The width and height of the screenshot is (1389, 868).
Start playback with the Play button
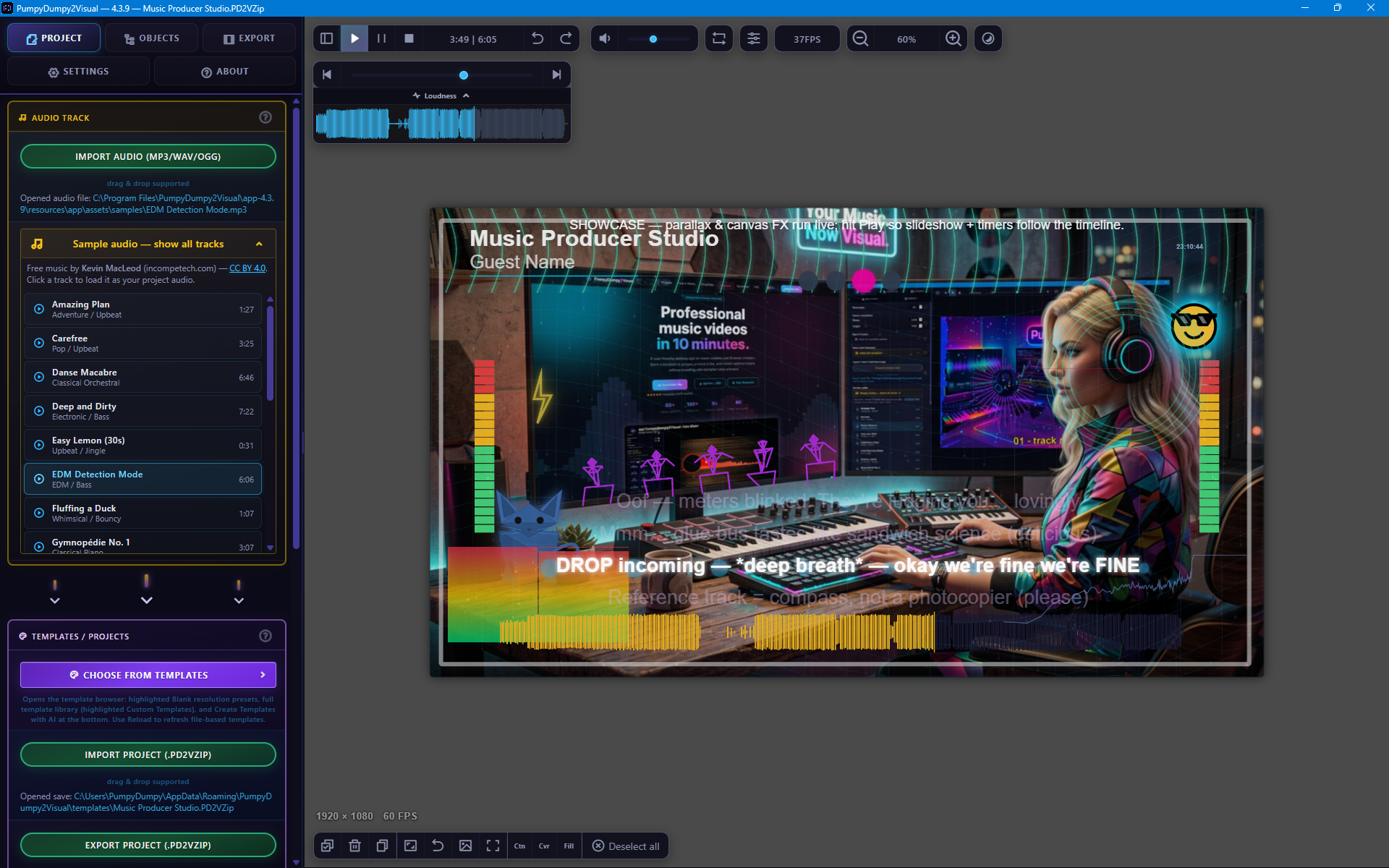point(354,38)
